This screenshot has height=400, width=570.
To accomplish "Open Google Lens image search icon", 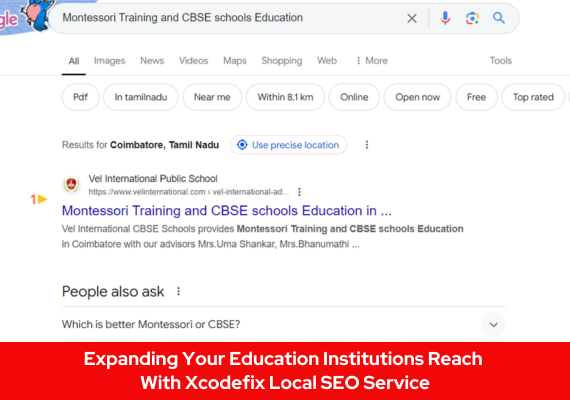I will tap(472, 18).
